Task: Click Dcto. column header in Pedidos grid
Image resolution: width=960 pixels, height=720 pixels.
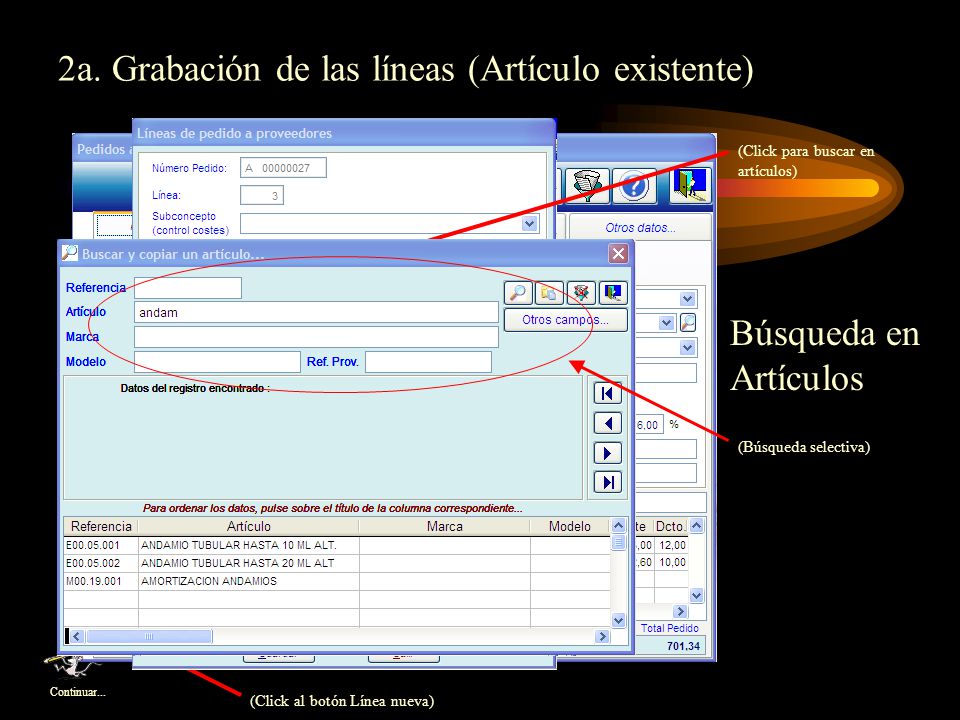Action: pyautogui.click(x=670, y=527)
